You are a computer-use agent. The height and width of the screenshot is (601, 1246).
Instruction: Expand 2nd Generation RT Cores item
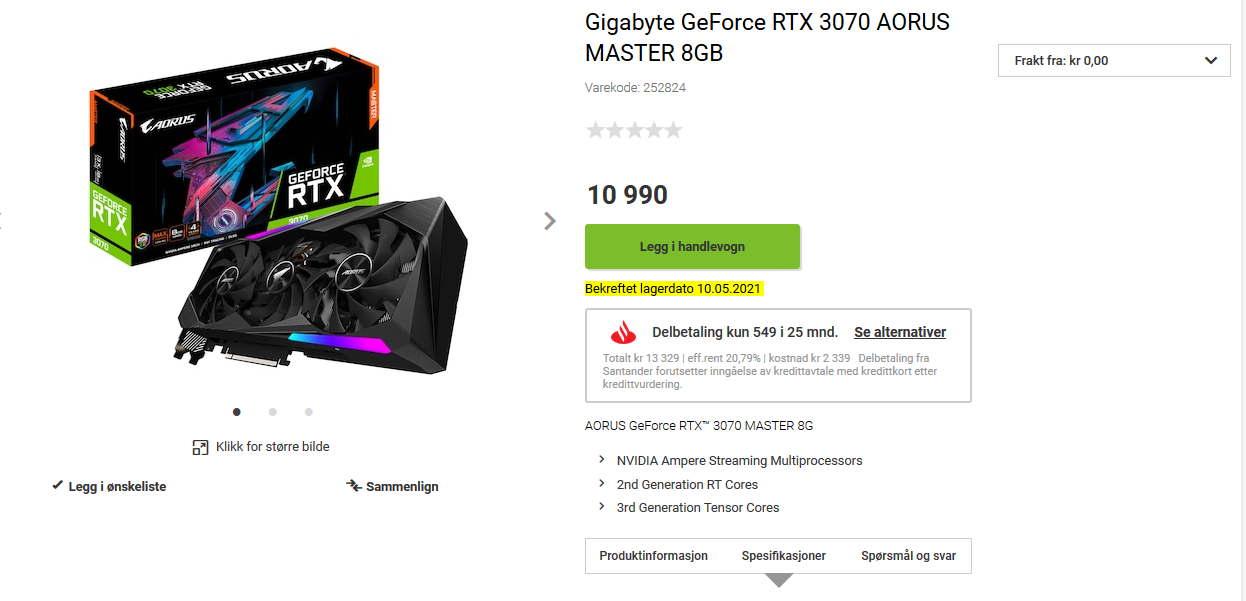click(678, 484)
